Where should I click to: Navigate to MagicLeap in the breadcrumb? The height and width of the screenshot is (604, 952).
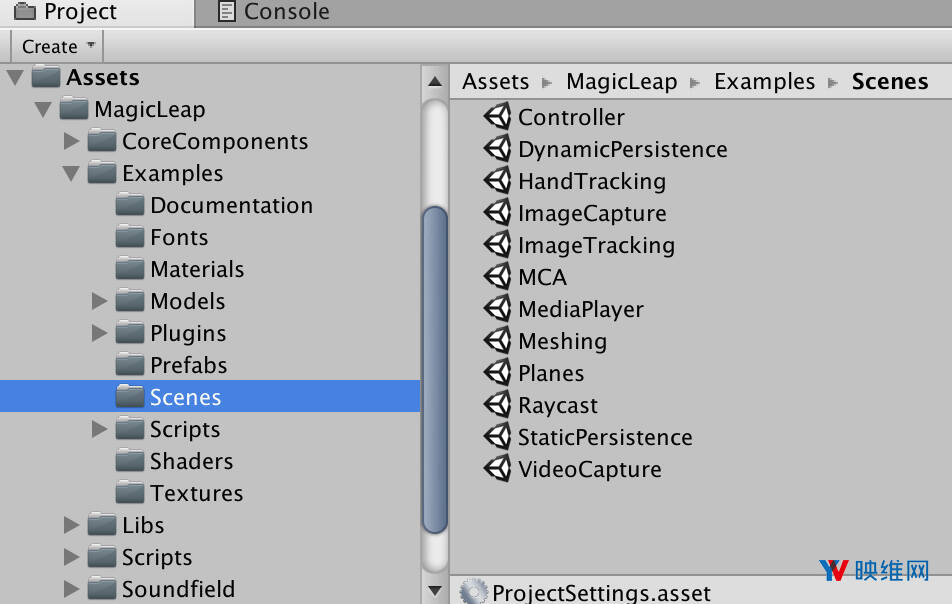coord(621,82)
